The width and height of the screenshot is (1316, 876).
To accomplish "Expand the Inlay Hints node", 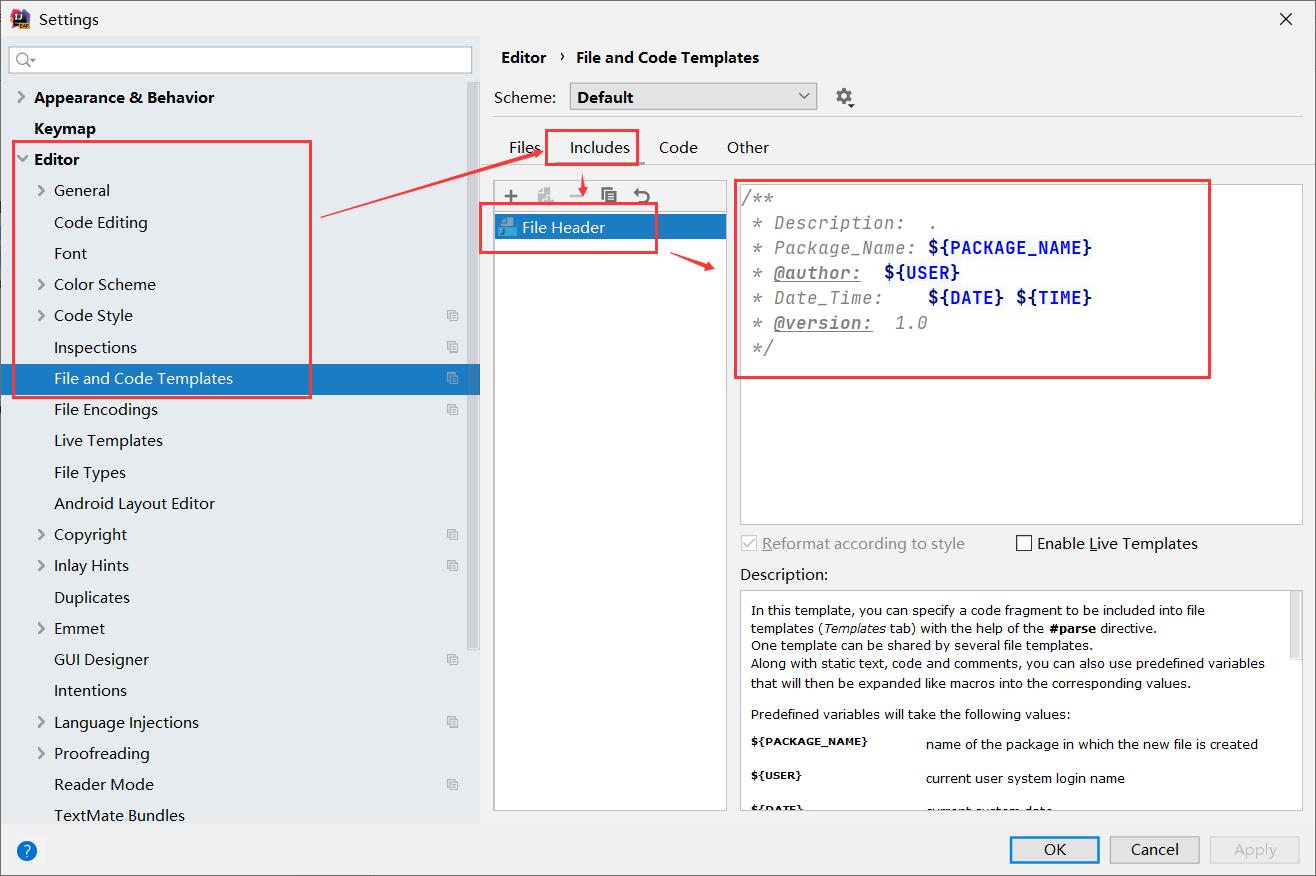I will [x=41, y=565].
